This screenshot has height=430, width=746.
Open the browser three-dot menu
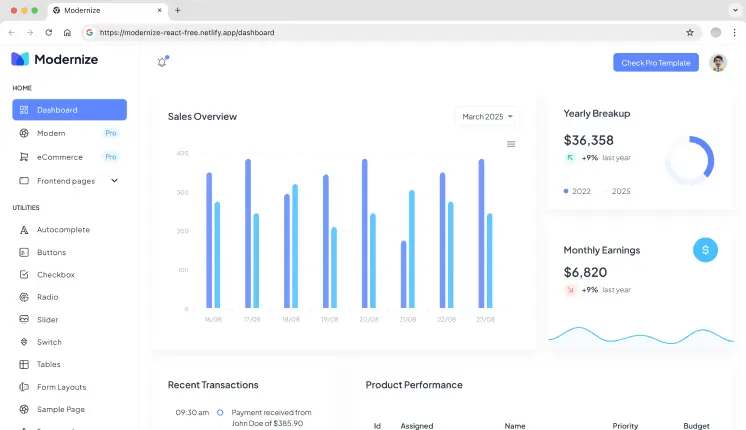(734, 32)
